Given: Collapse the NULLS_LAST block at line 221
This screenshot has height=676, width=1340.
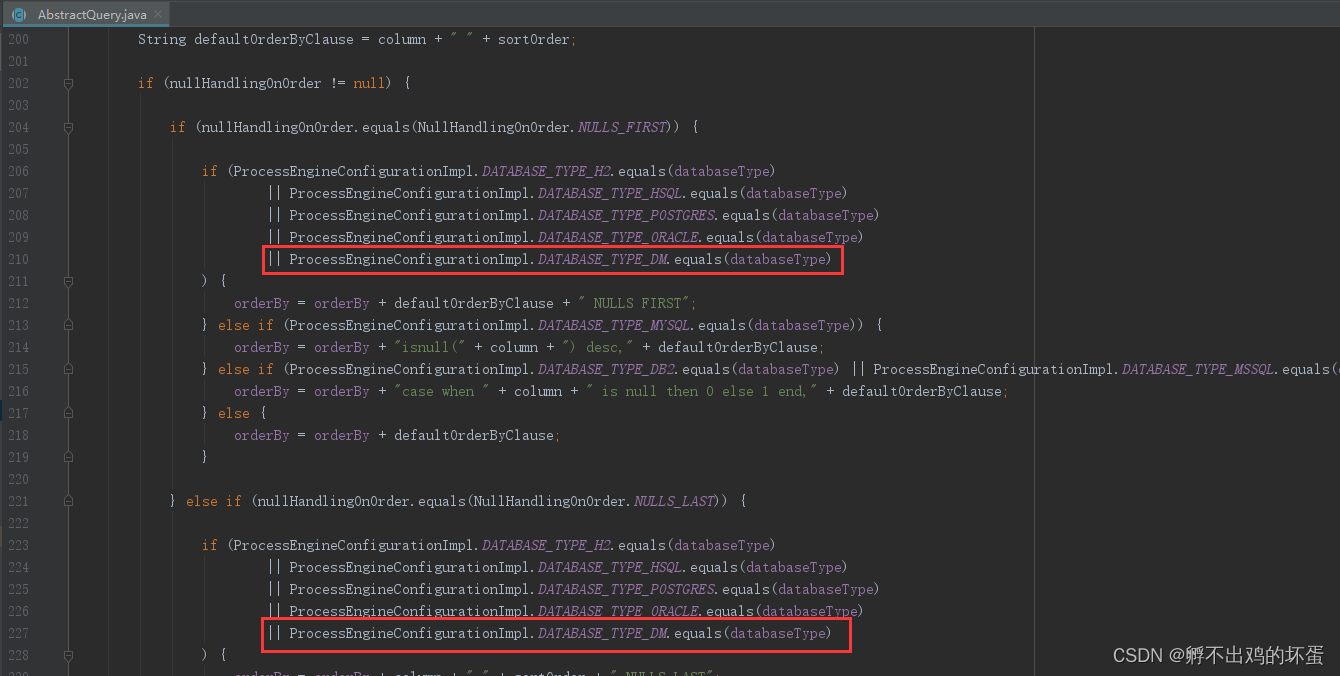Looking at the screenshot, I should click(x=68, y=501).
